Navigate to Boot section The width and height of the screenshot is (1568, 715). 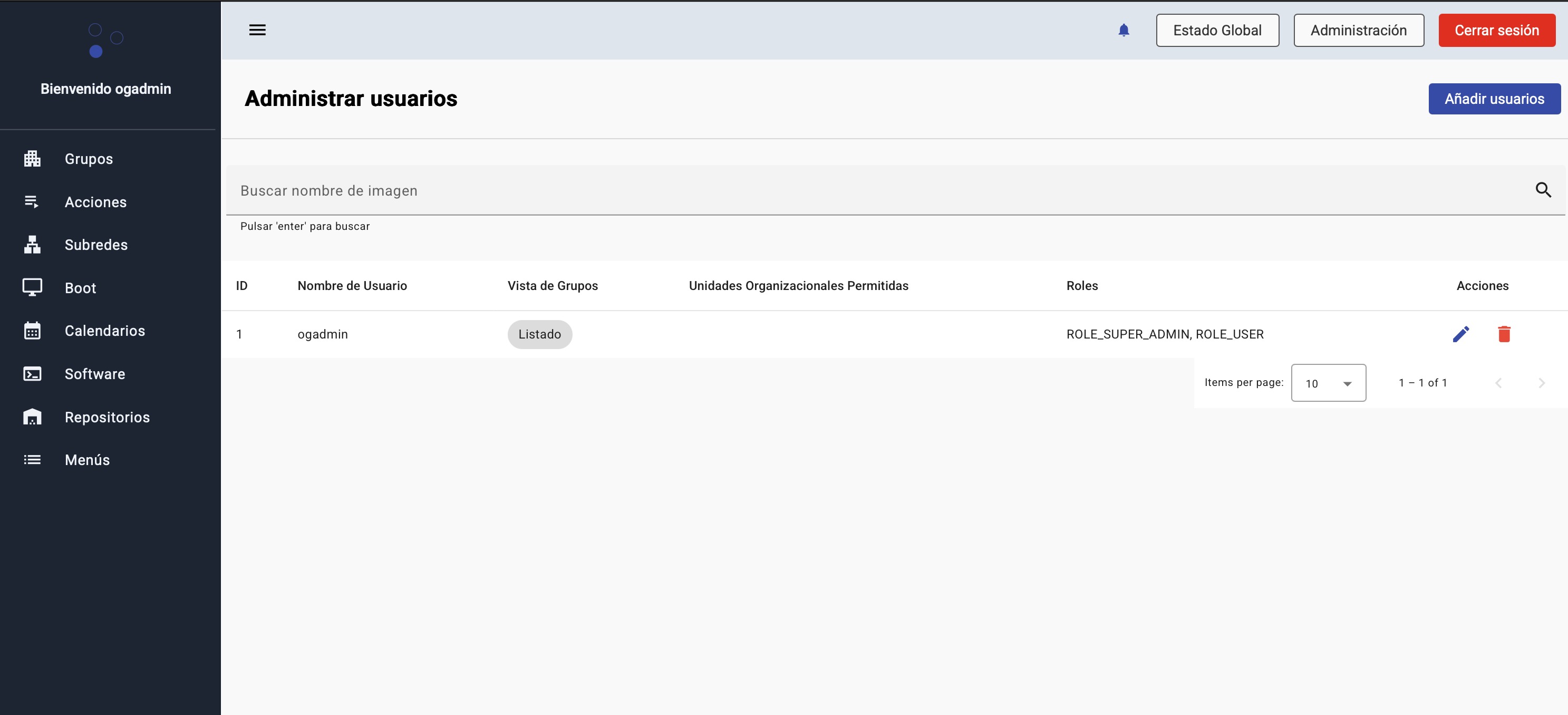click(80, 288)
